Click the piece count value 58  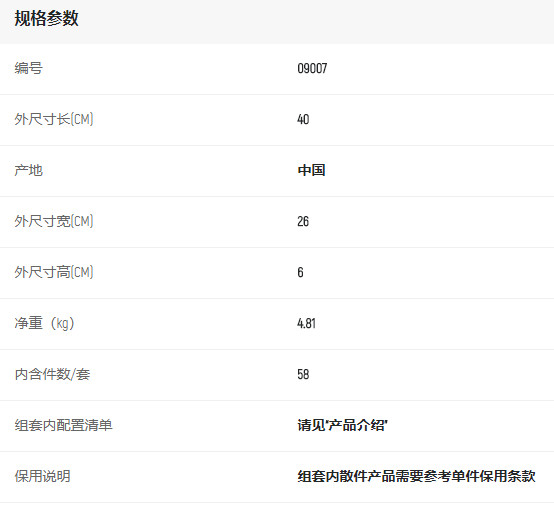pyautogui.click(x=303, y=374)
